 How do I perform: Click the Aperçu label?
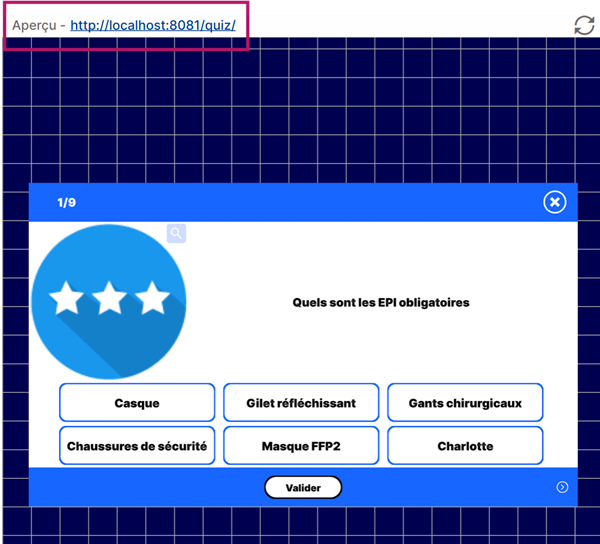tap(38, 25)
